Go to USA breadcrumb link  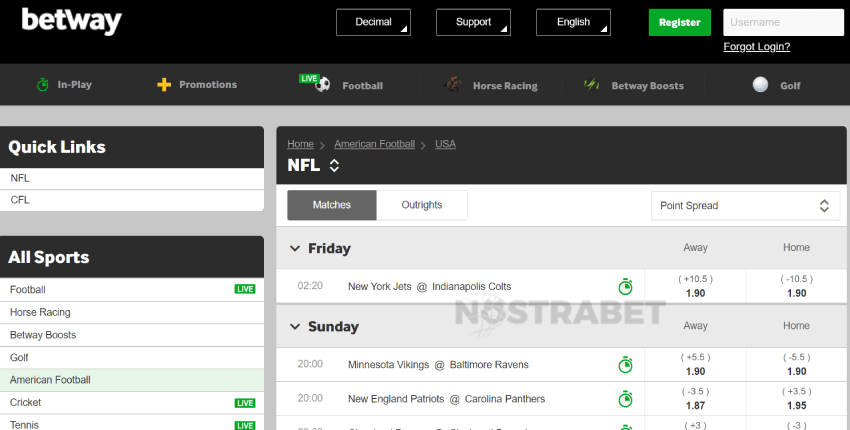pos(445,144)
